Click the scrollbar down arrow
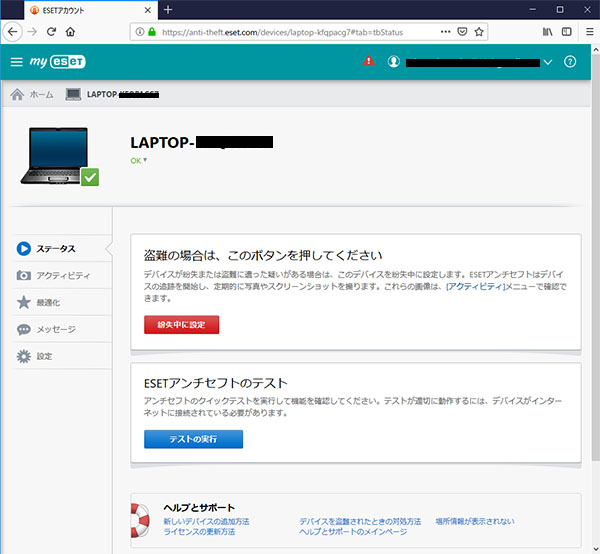The height and width of the screenshot is (554, 600). point(595,549)
